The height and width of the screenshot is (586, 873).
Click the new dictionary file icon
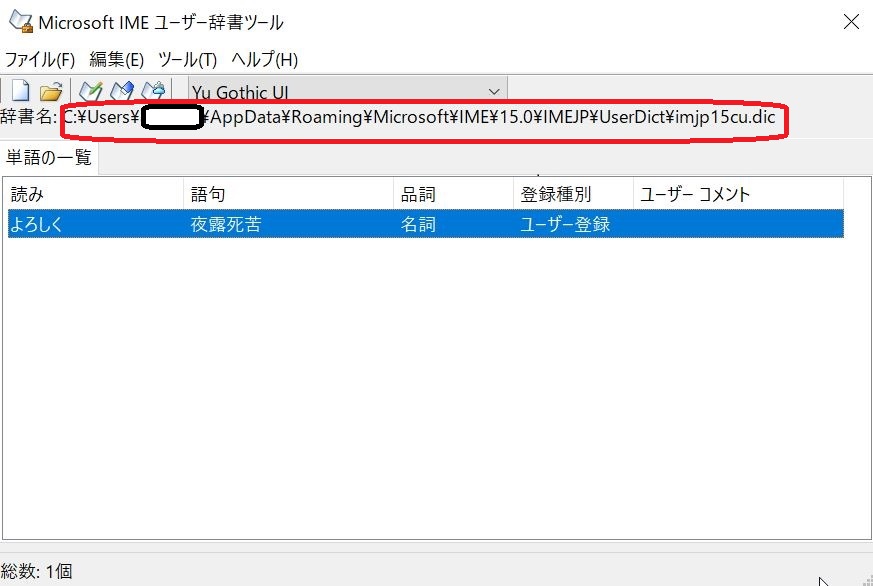(x=21, y=91)
